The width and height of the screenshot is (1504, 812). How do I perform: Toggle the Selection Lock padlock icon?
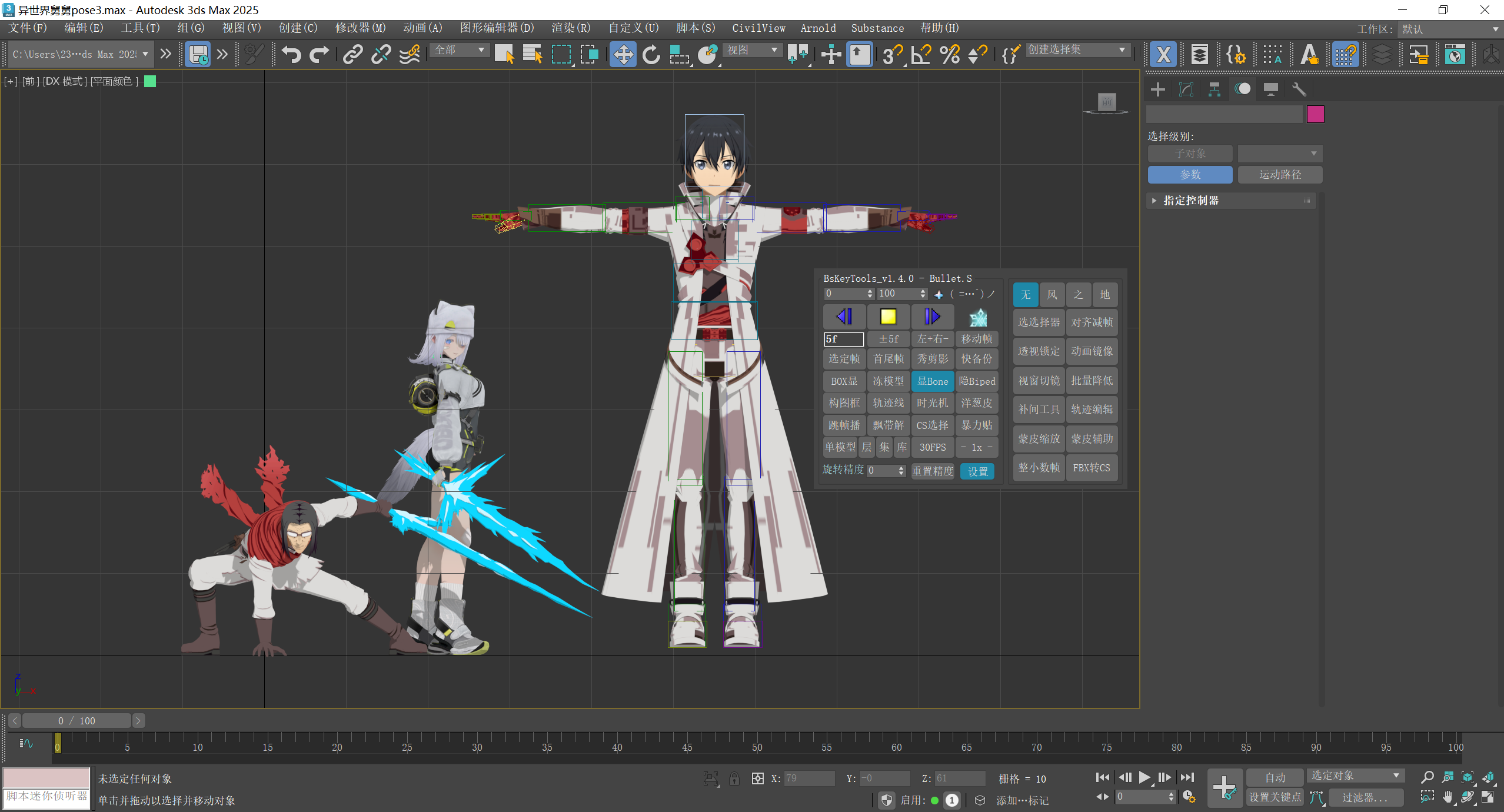(x=734, y=778)
